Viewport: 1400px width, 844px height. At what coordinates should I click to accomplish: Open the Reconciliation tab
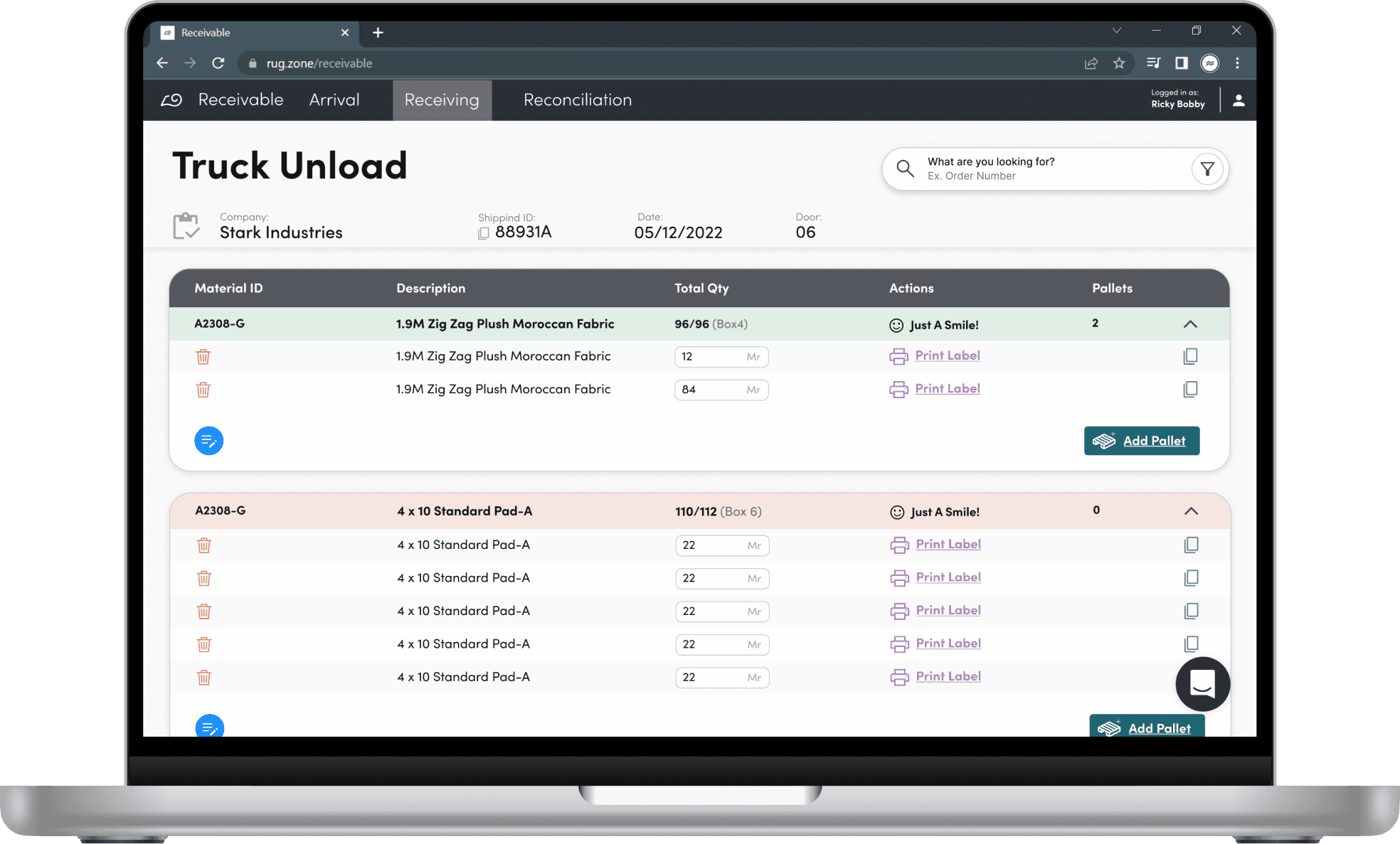pyautogui.click(x=577, y=100)
